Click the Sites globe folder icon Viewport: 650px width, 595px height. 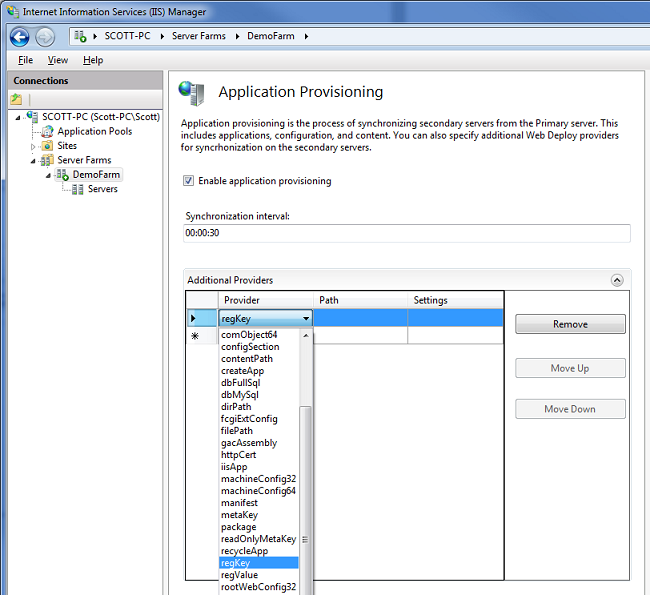coord(48,146)
